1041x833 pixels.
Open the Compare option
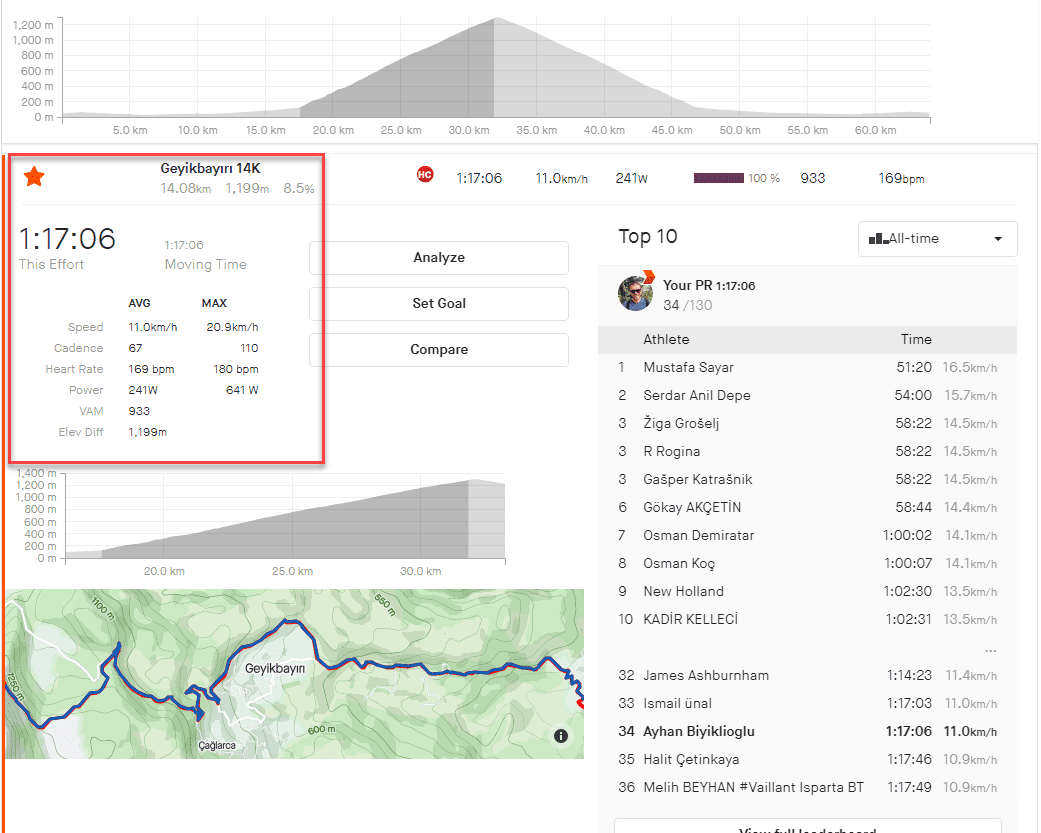point(438,350)
